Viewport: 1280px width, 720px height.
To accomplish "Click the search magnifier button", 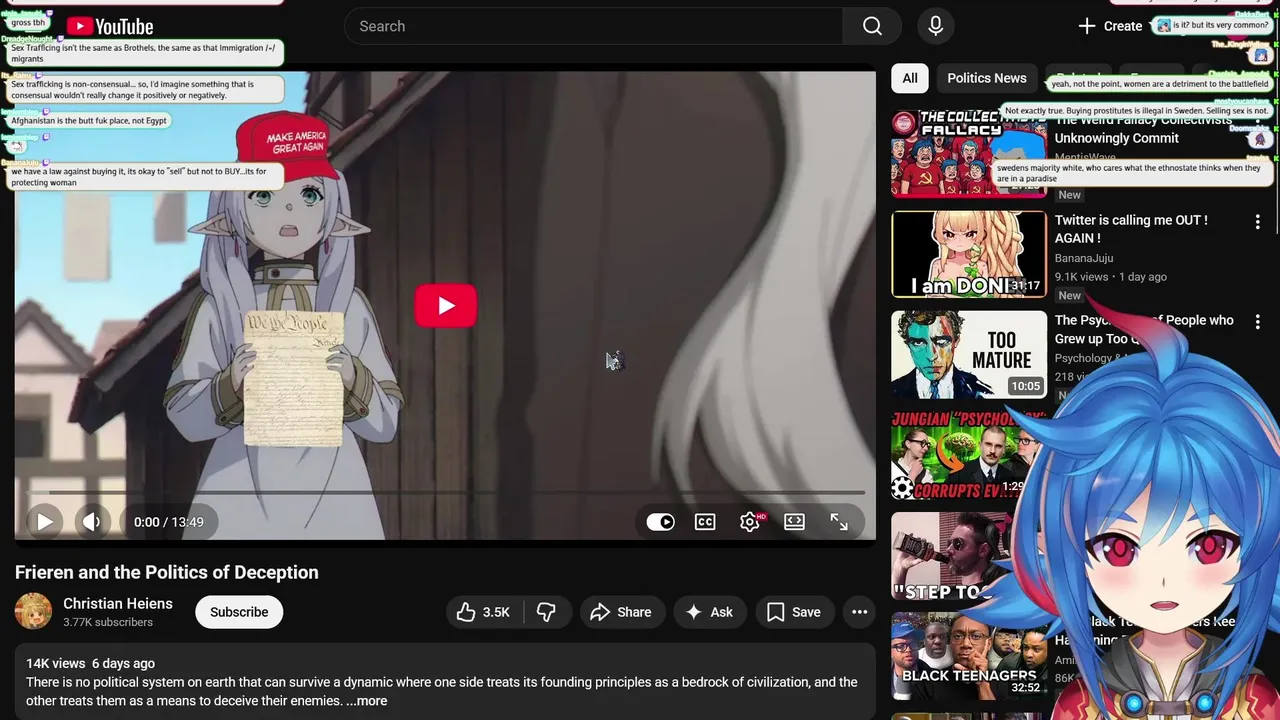I will pyautogui.click(x=872, y=26).
